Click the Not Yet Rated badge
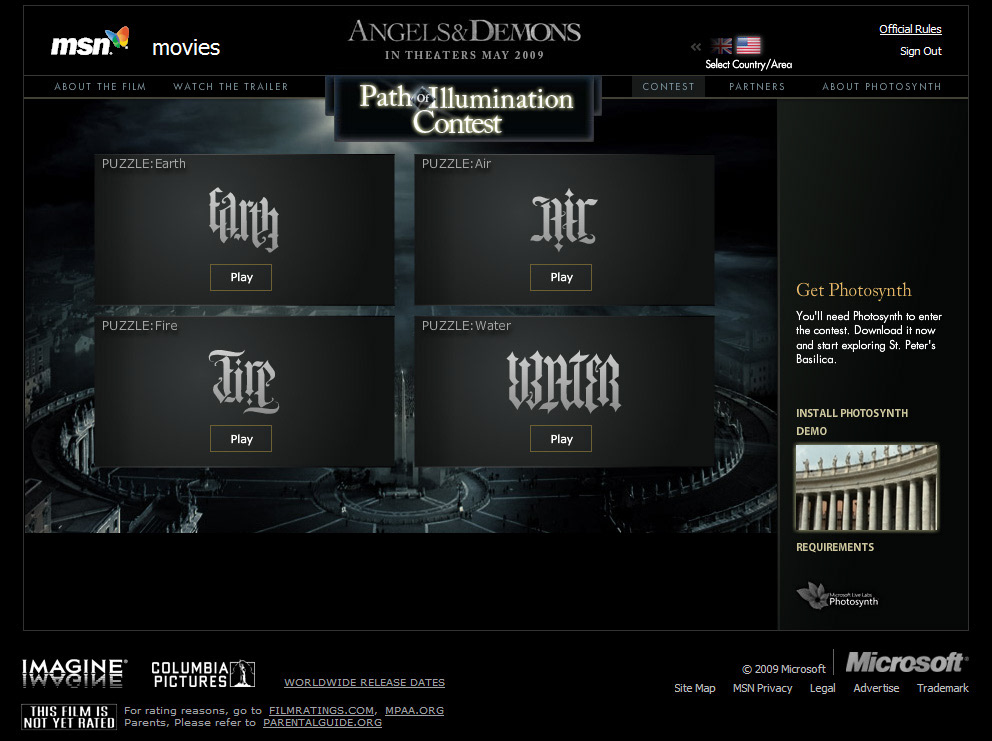The height and width of the screenshot is (741, 992). (x=69, y=717)
